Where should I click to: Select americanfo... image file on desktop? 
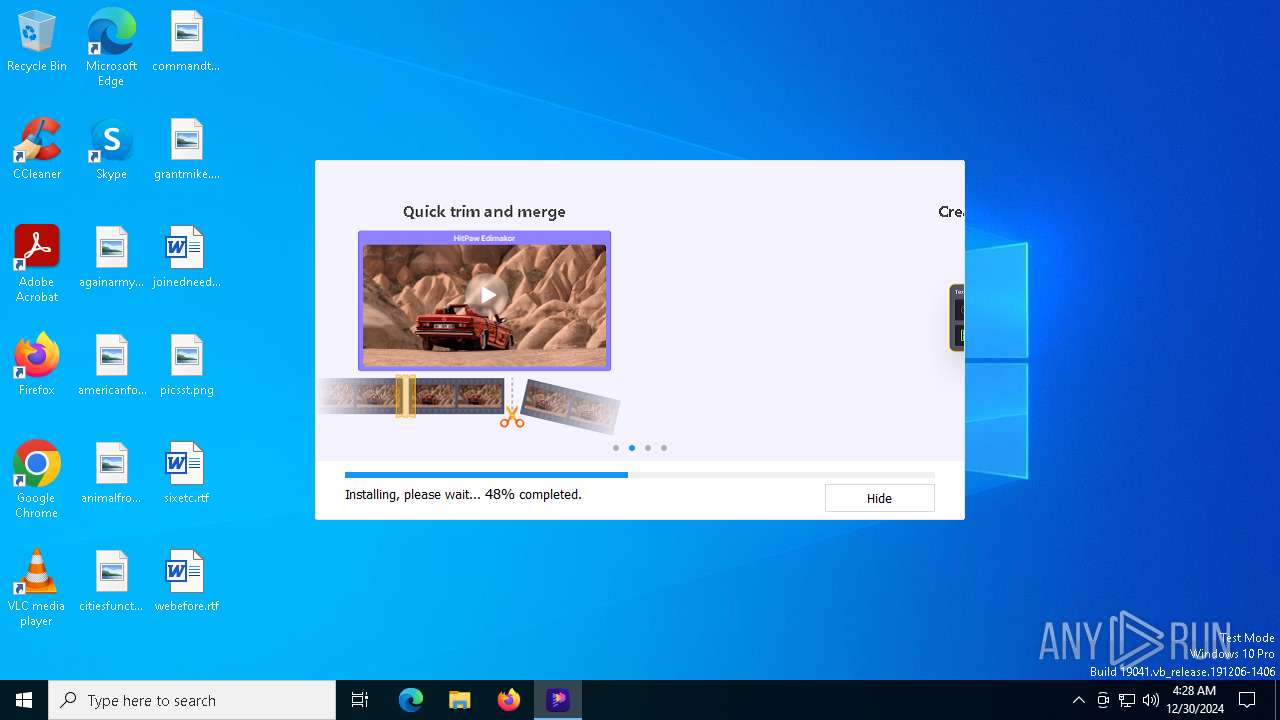tap(111, 366)
